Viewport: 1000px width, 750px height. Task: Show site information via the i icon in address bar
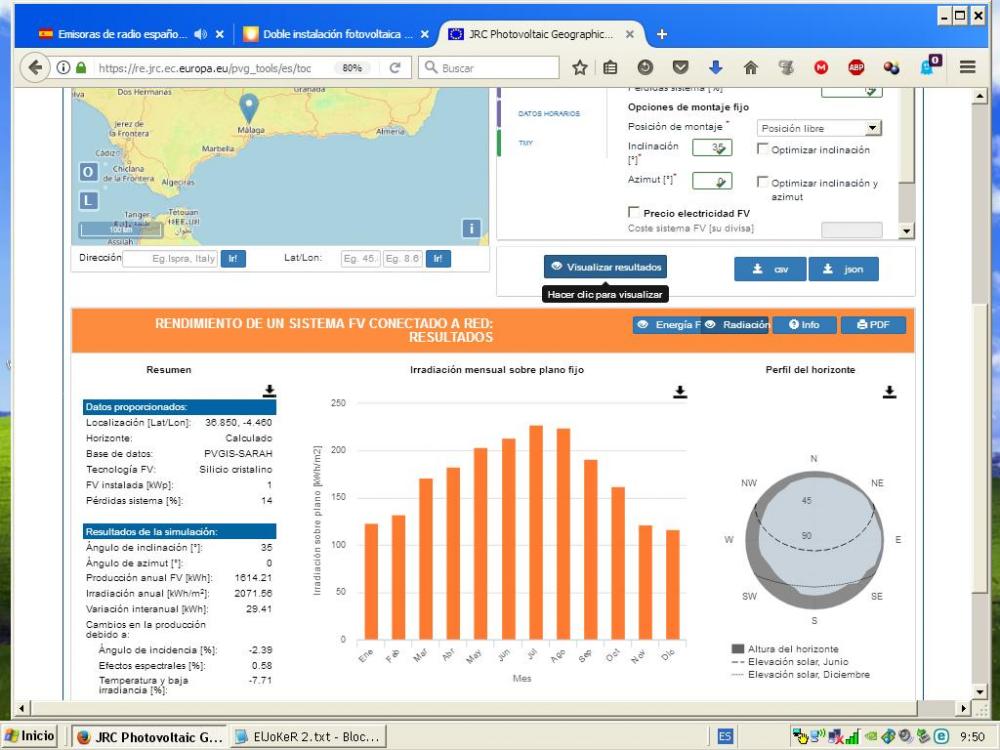coord(63,68)
